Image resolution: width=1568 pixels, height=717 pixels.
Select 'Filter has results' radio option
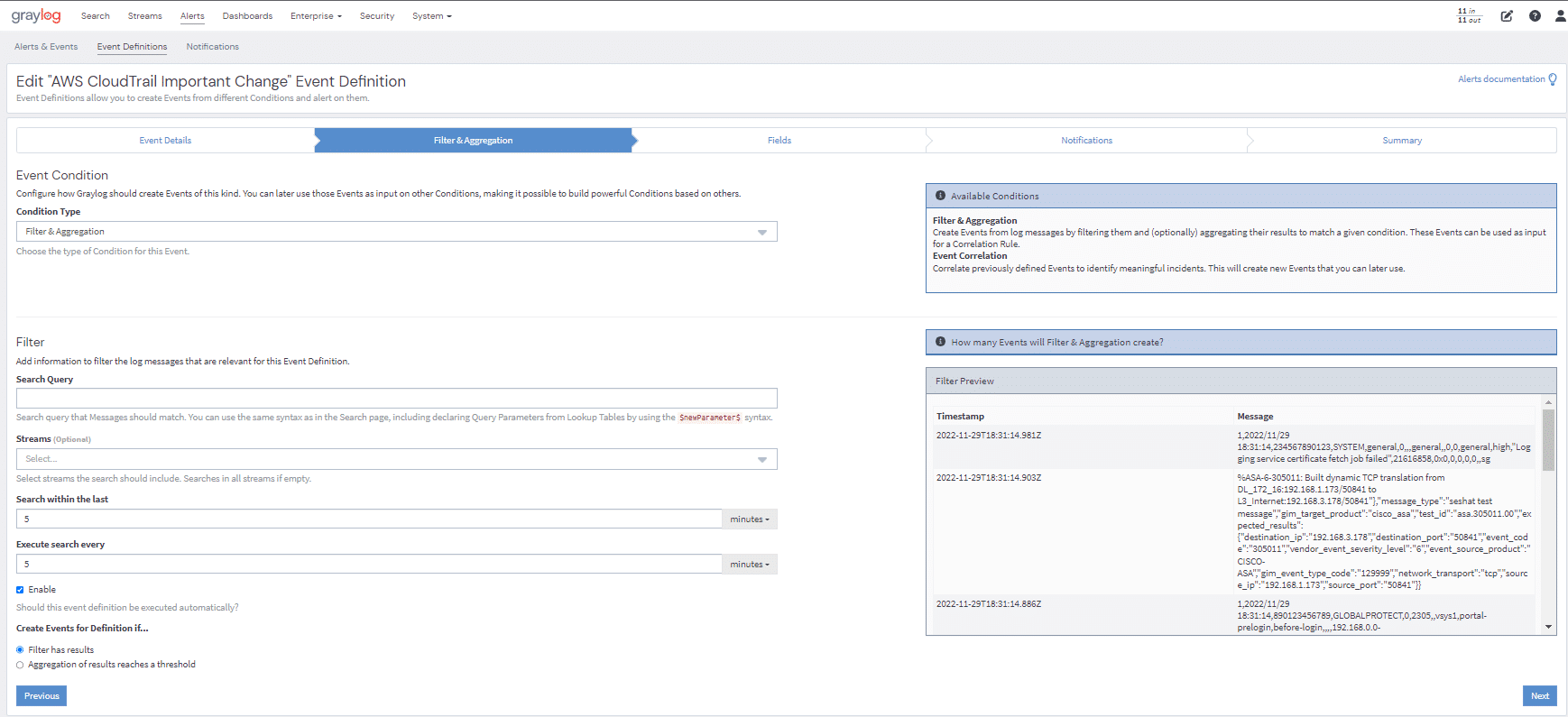tap(20, 650)
